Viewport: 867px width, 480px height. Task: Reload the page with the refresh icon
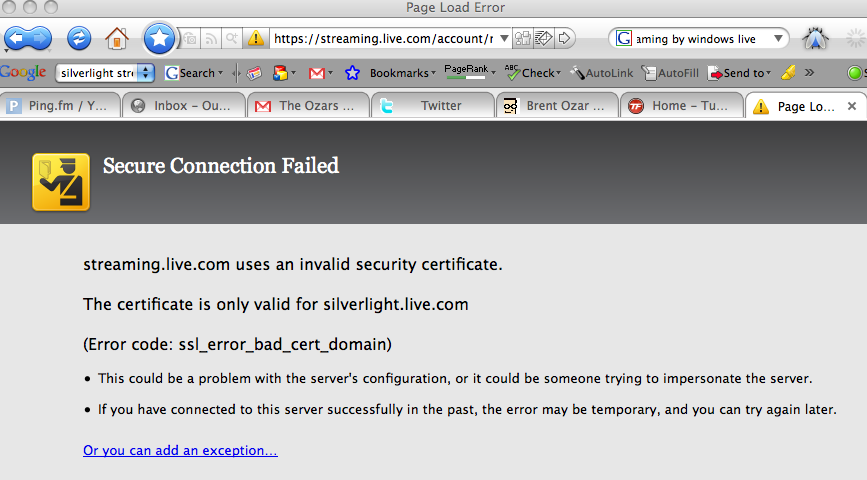pyautogui.click(x=79, y=39)
